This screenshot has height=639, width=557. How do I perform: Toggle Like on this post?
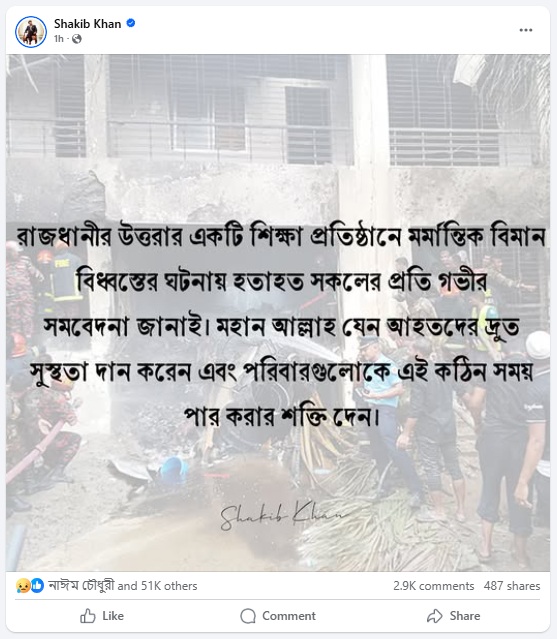102,616
